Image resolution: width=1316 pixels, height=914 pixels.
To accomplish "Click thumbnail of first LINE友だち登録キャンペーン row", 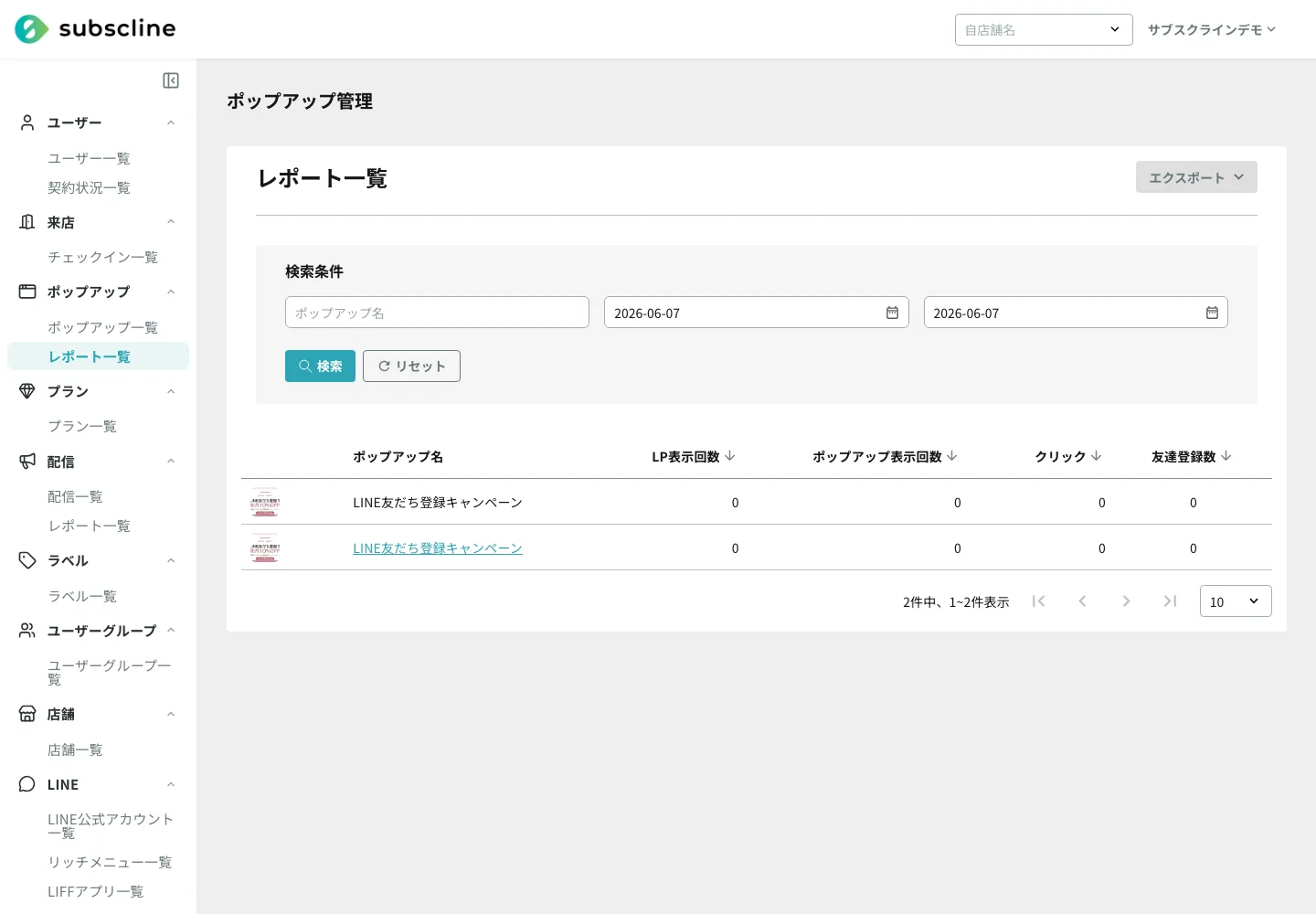I will tap(265, 502).
